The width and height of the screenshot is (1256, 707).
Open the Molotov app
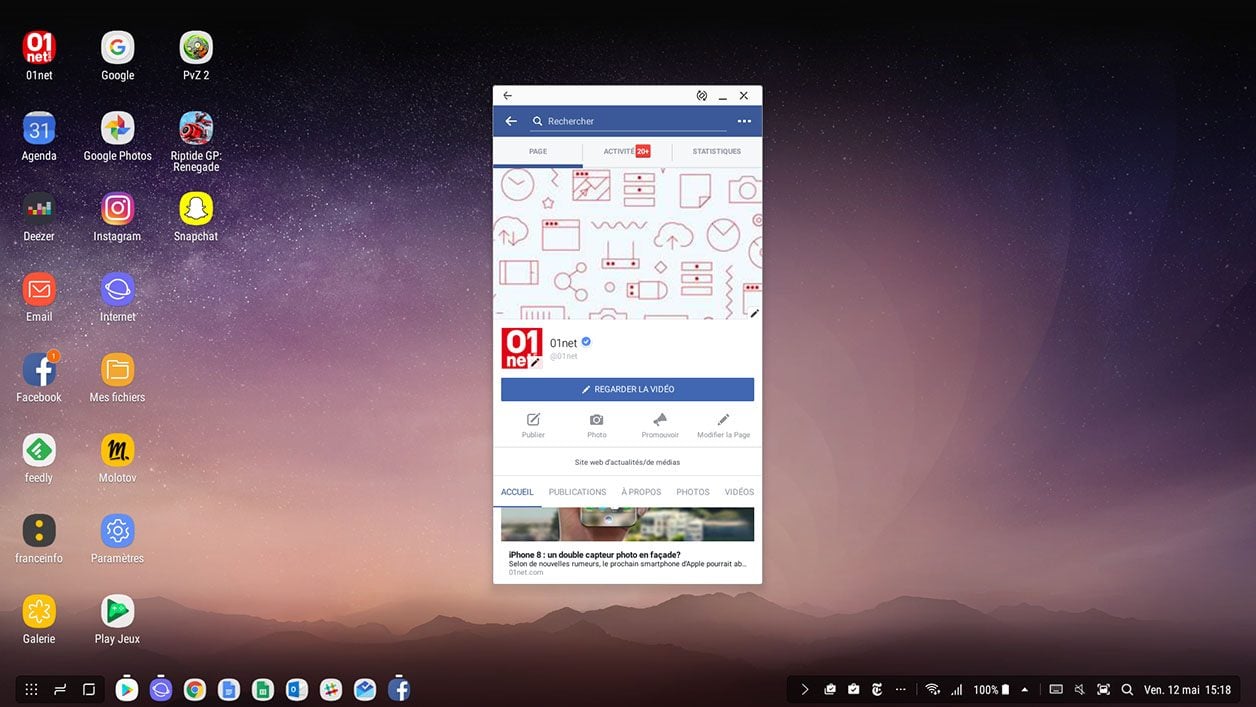[x=117, y=451]
